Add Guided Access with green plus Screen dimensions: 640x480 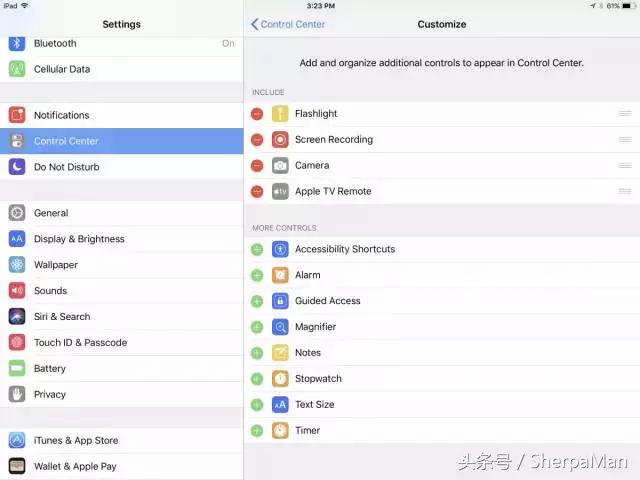click(x=257, y=301)
